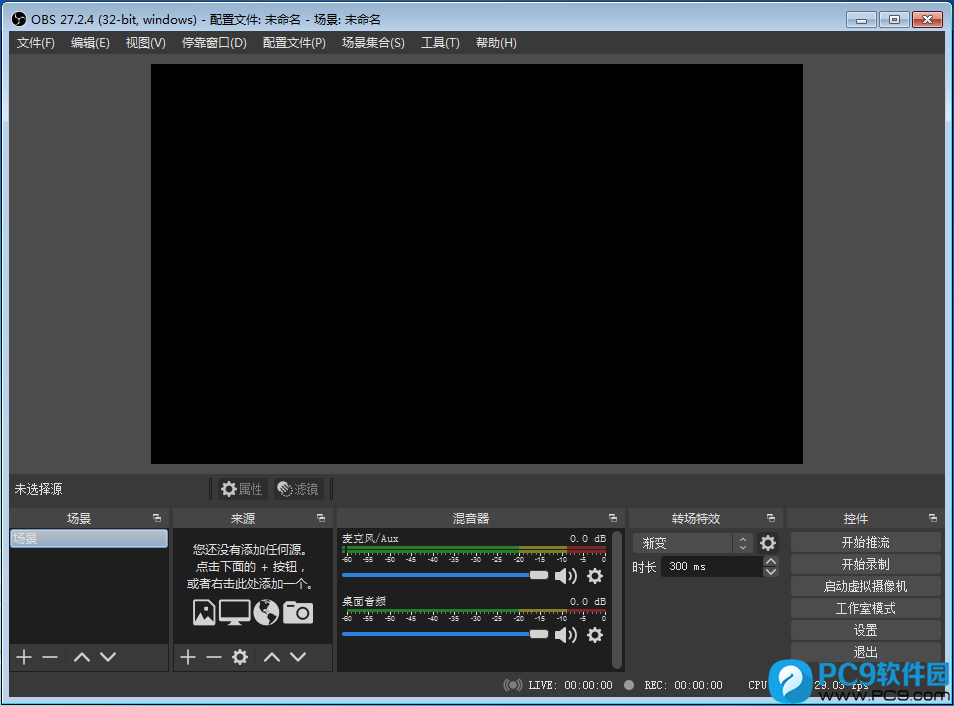Click the 未选择源 label

point(38,489)
